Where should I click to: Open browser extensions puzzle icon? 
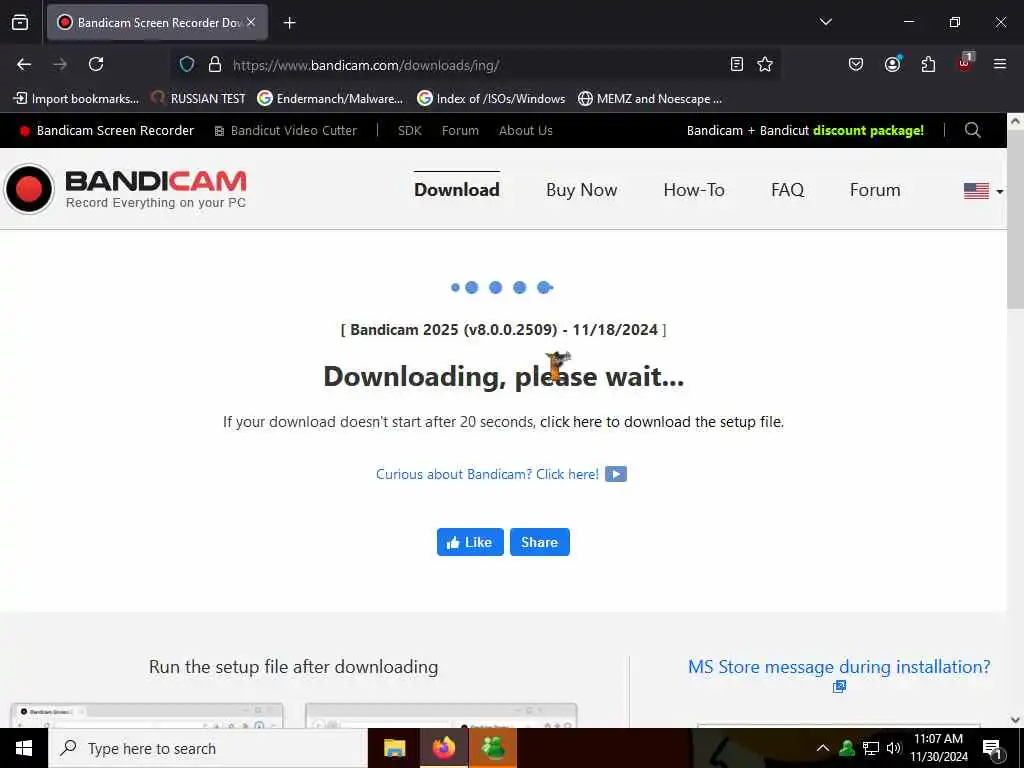(x=928, y=64)
